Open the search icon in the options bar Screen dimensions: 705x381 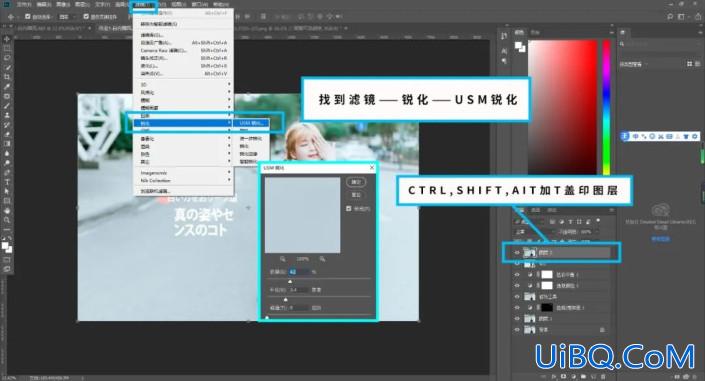[x=670, y=17]
